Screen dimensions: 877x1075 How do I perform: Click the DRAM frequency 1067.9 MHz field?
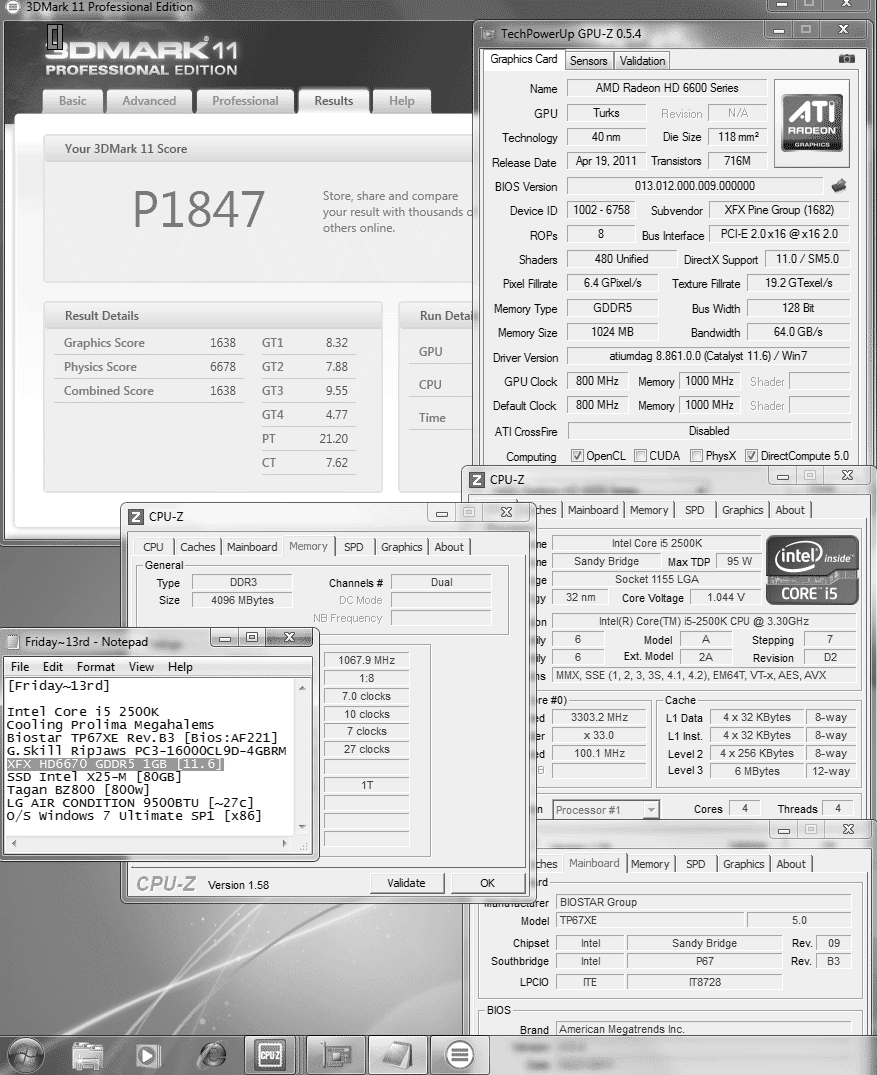pyautogui.click(x=367, y=660)
